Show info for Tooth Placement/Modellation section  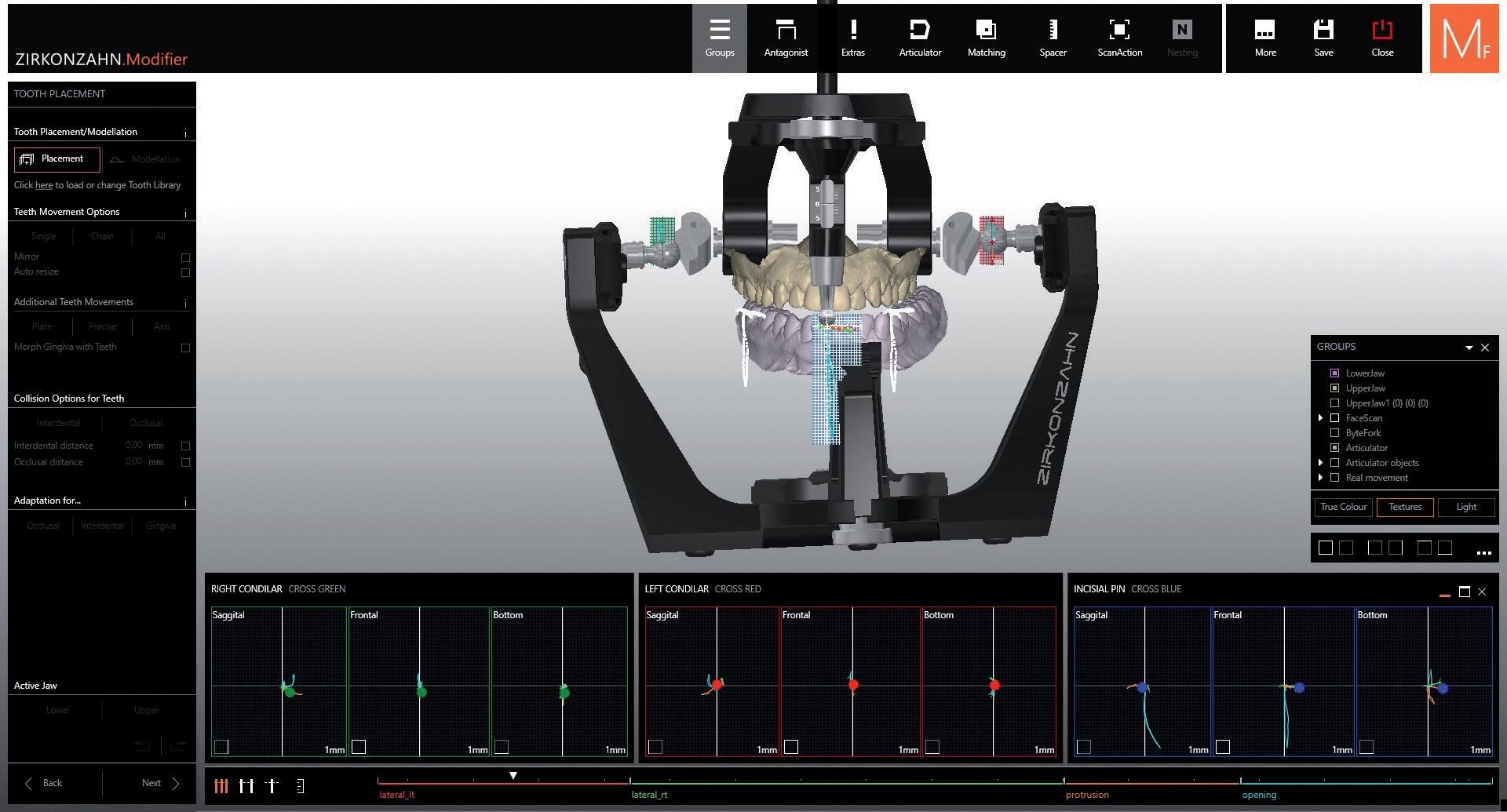[x=185, y=133]
